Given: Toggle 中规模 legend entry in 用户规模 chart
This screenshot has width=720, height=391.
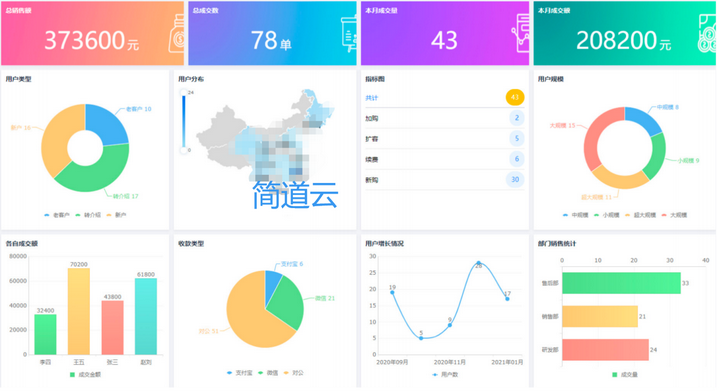Looking at the screenshot, I should tap(575, 215).
